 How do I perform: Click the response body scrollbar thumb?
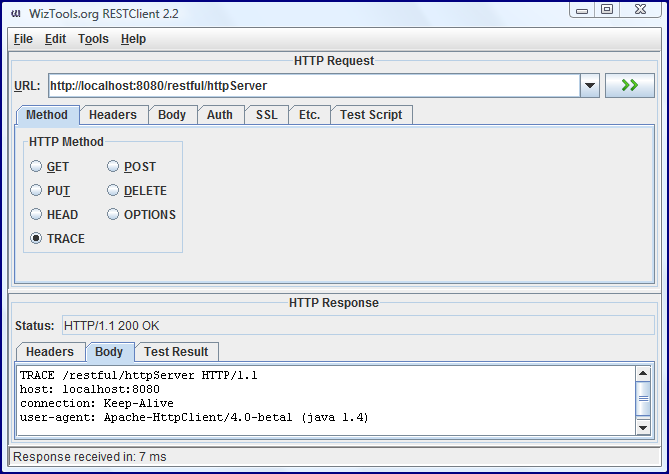click(x=643, y=398)
